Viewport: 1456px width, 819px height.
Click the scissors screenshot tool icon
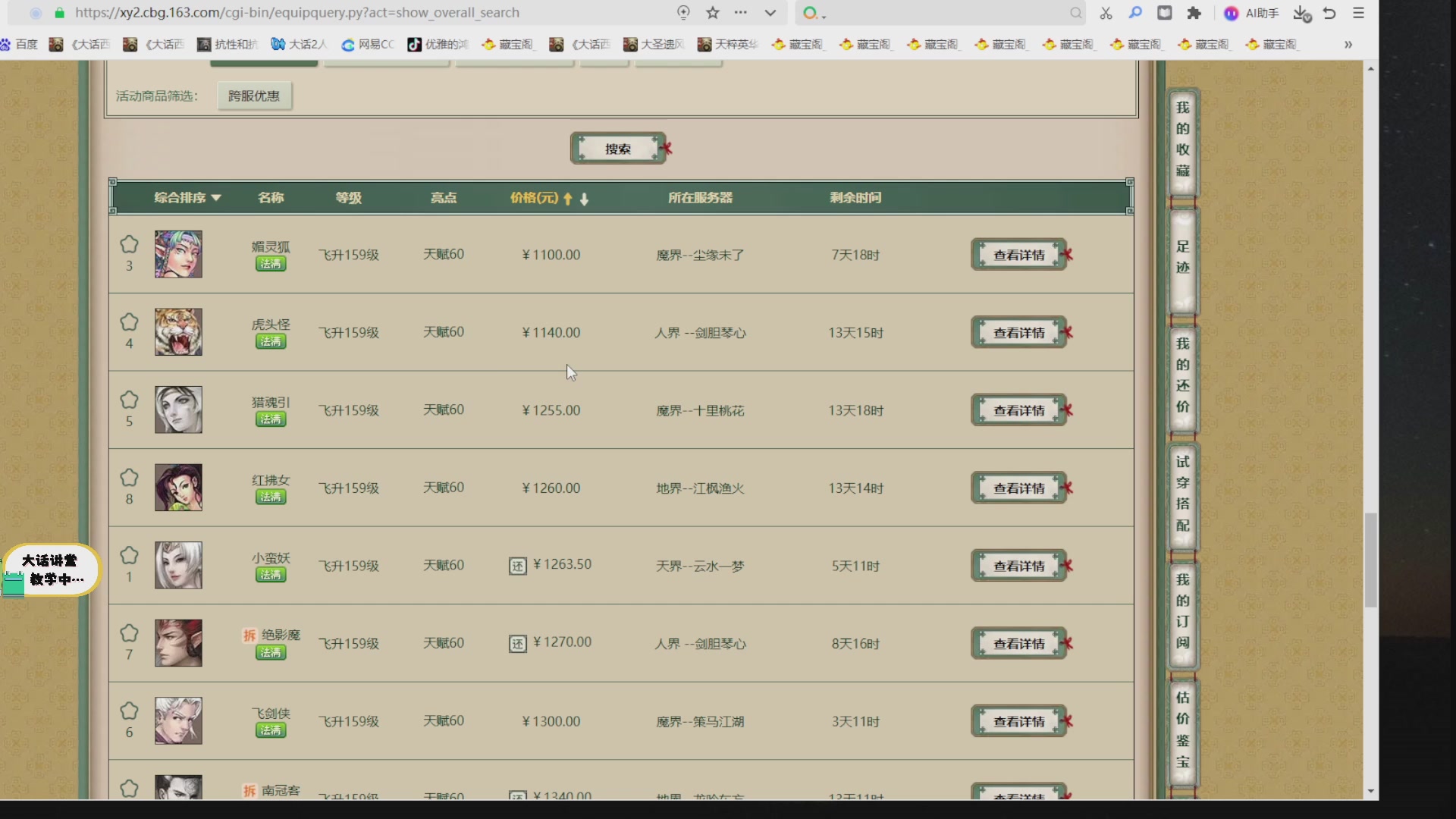coord(1106,13)
